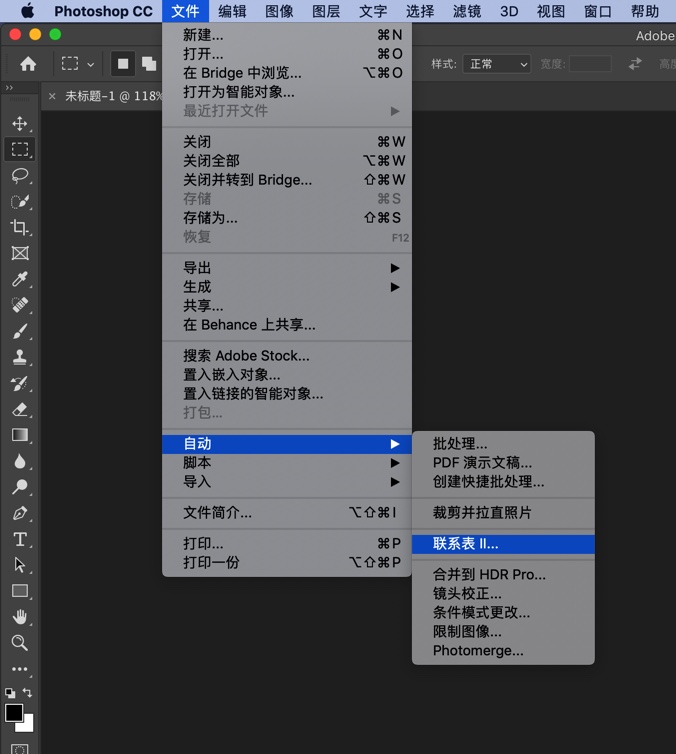Select the Lasso tool
676x754 pixels.
point(19,176)
